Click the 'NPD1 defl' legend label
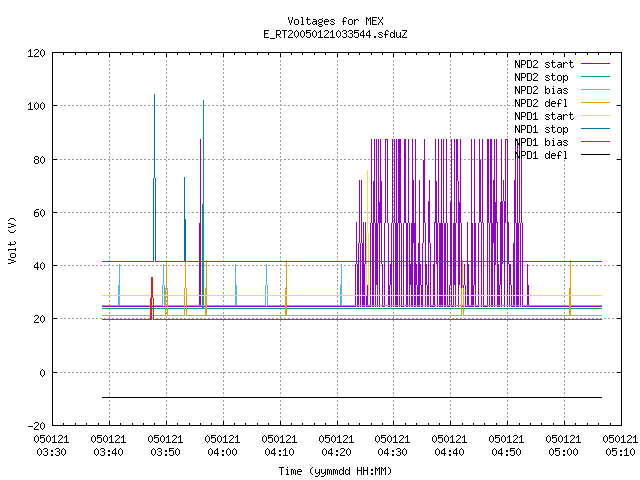640x480 pixels. click(541, 155)
